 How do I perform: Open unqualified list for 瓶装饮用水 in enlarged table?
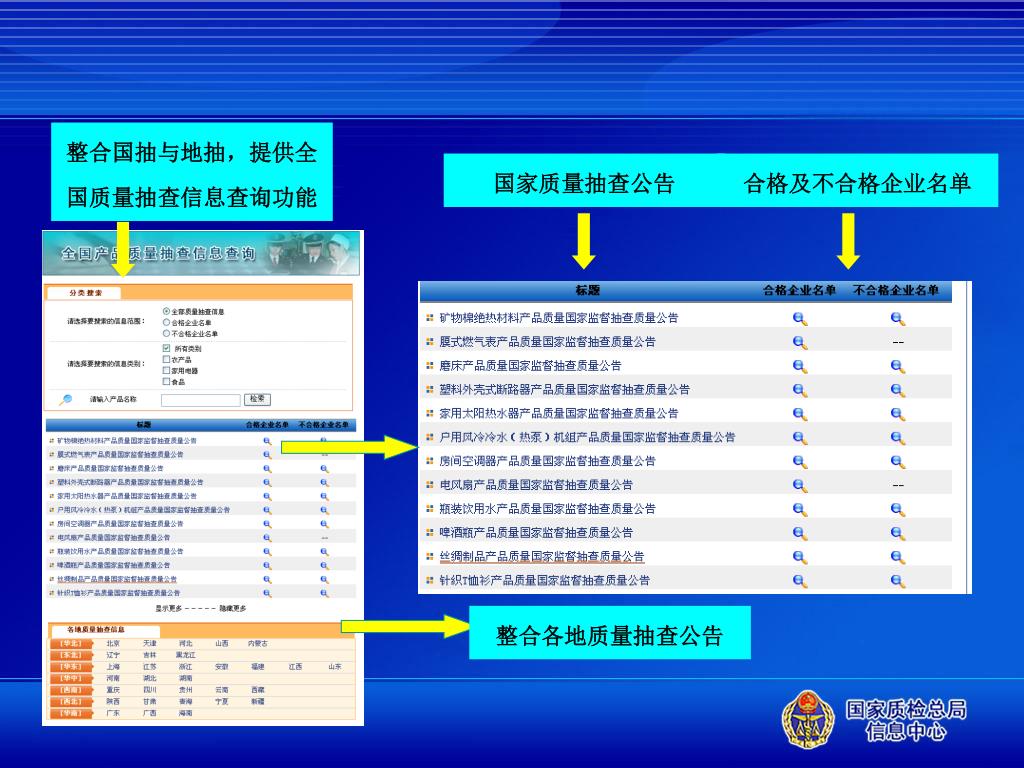pyautogui.click(x=898, y=509)
